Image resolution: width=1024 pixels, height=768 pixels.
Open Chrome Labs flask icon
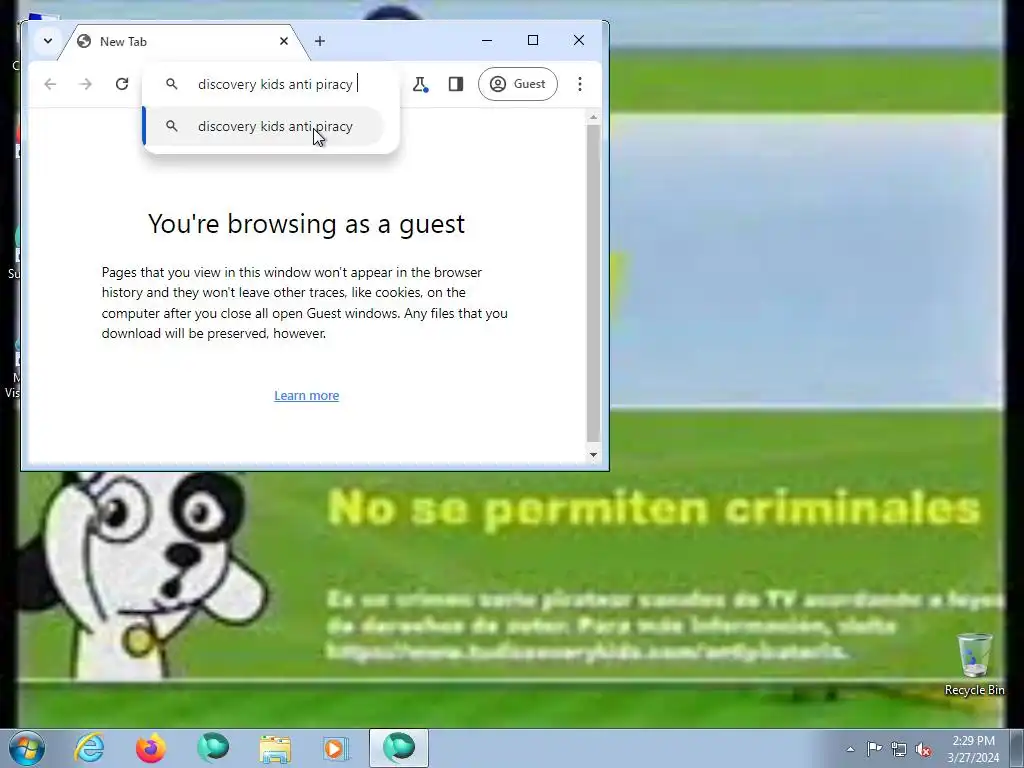click(x=420, y=84)
